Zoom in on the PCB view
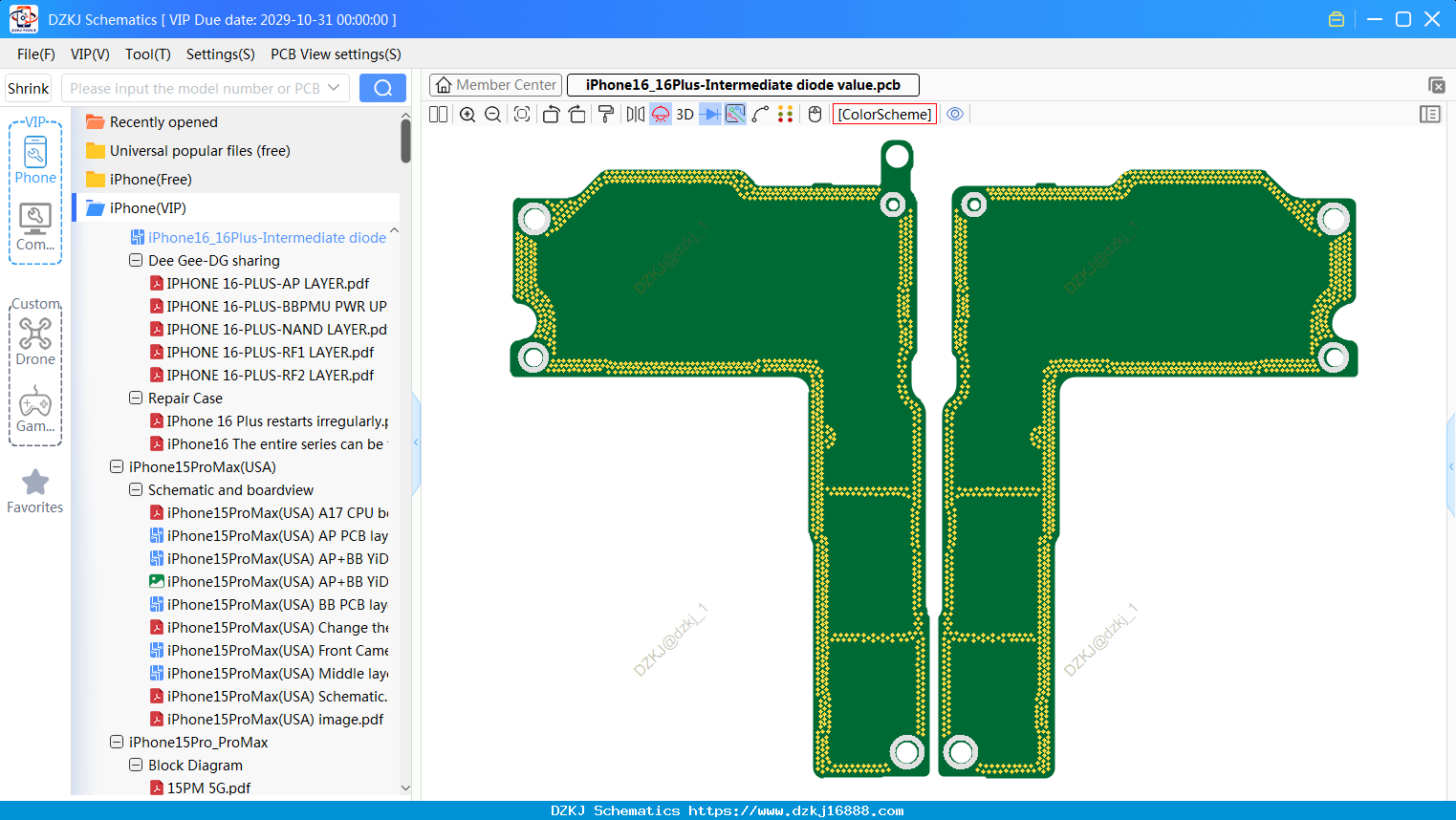The image size is (1456, 820). [x=467, y=114]
